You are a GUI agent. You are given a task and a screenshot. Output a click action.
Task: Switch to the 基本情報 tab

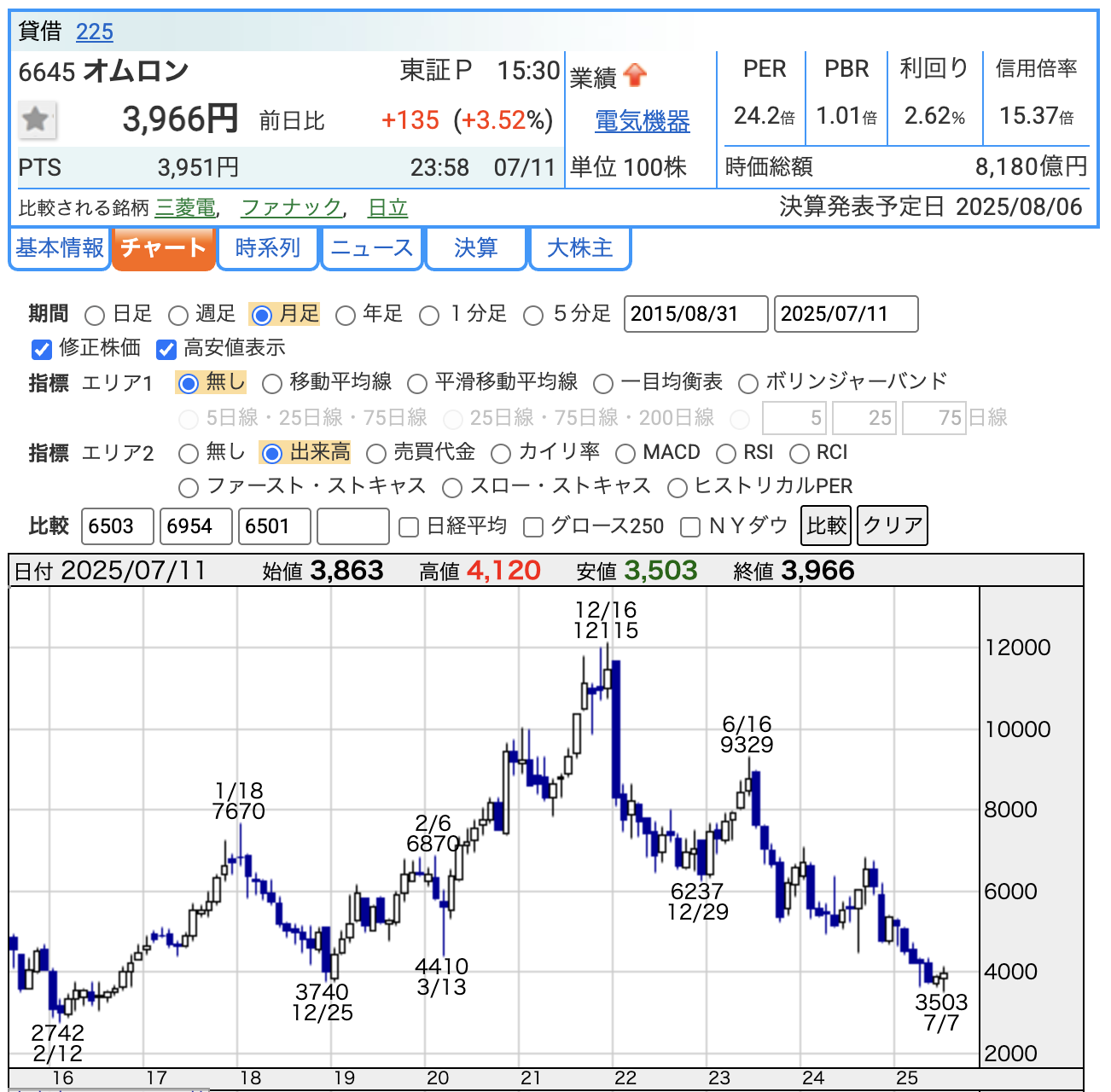coord(60,248)
